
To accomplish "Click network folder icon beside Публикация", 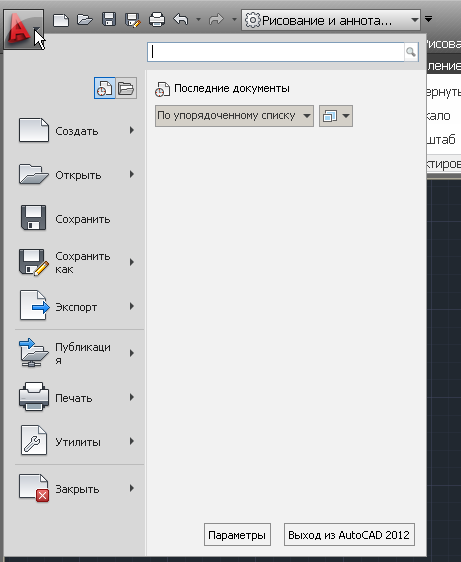I will pos(33,353).
